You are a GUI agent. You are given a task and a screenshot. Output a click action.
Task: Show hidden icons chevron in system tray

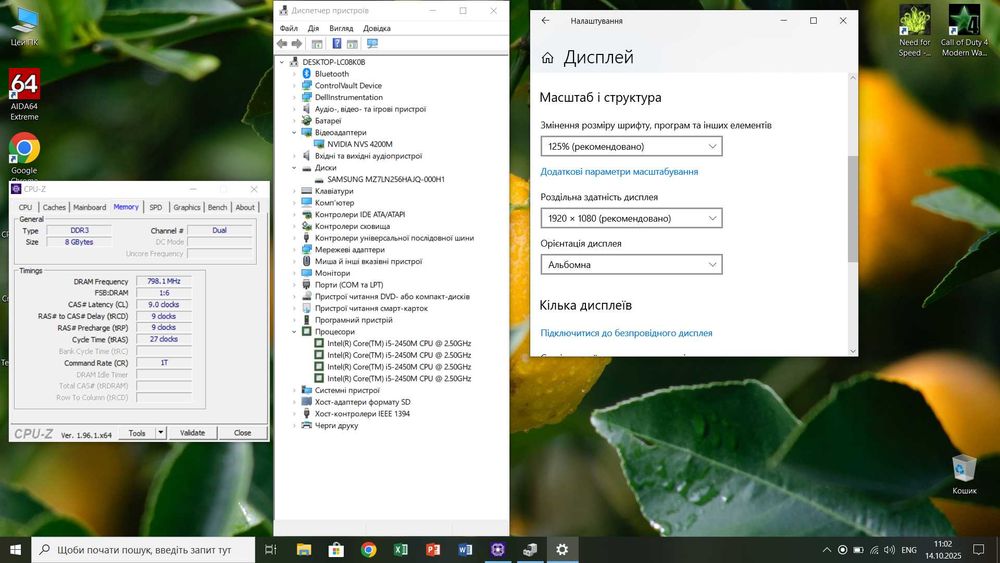click(827, 550)
